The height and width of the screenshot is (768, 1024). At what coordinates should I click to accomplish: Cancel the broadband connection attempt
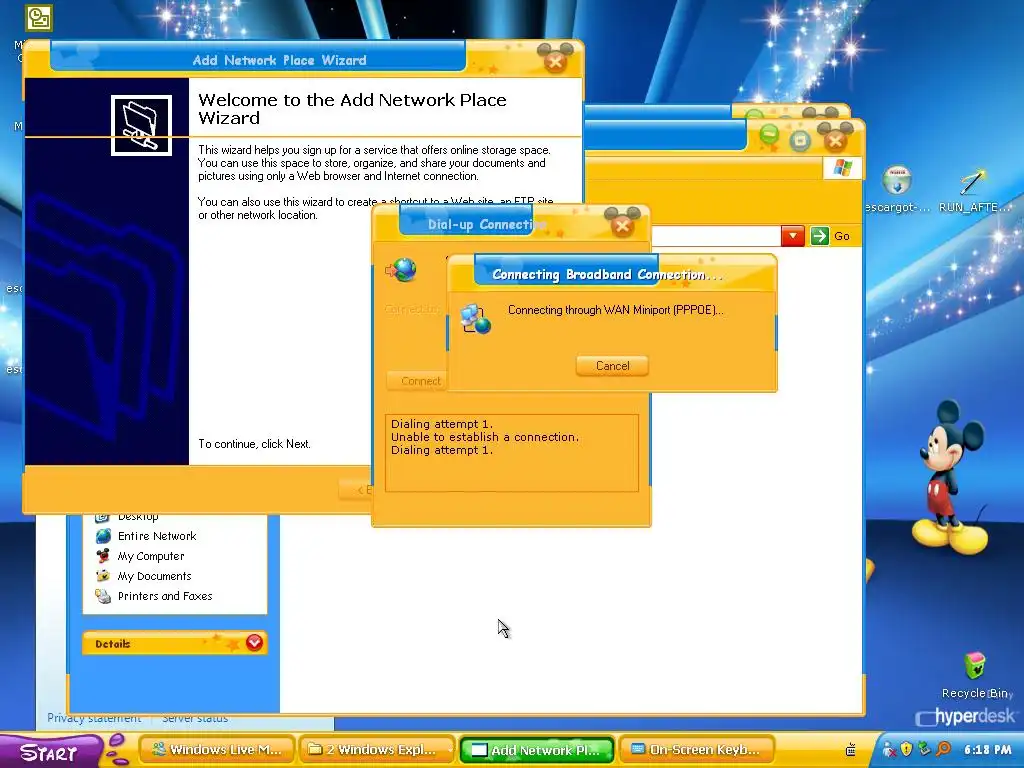pyautogui.click(x=612, y=366)
